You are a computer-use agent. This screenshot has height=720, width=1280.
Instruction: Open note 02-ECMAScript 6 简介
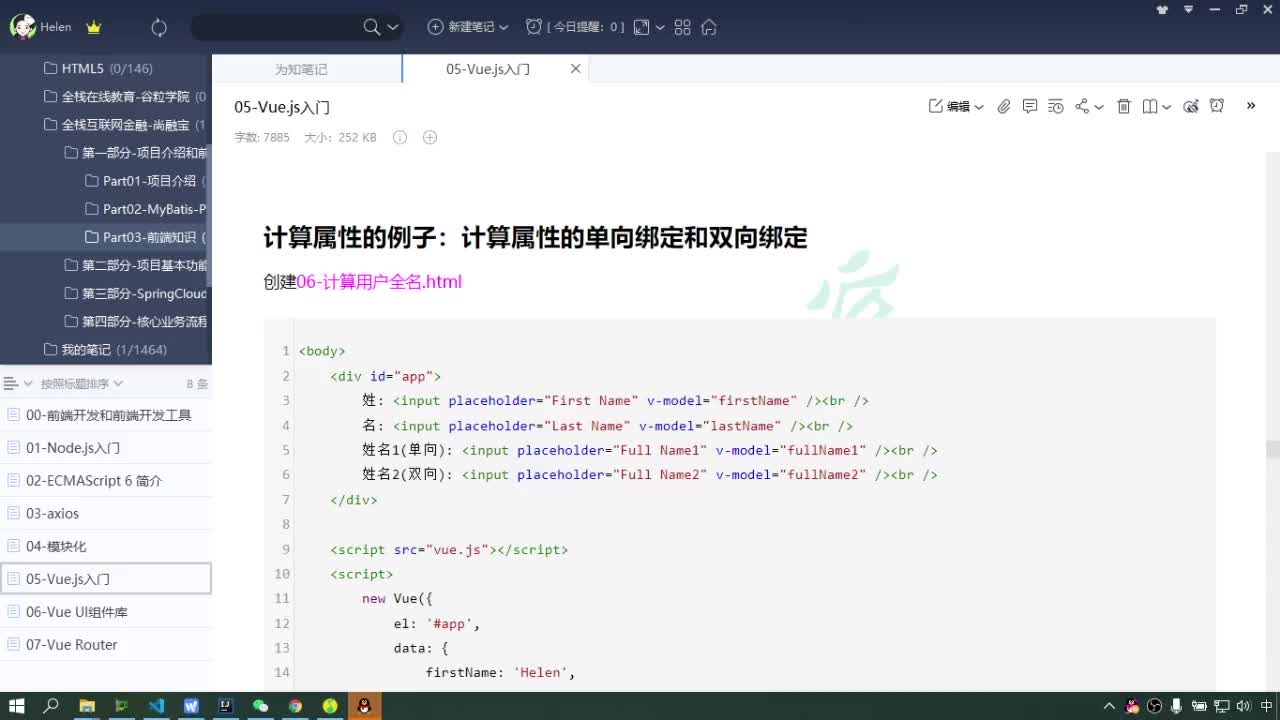coord(106,481)
